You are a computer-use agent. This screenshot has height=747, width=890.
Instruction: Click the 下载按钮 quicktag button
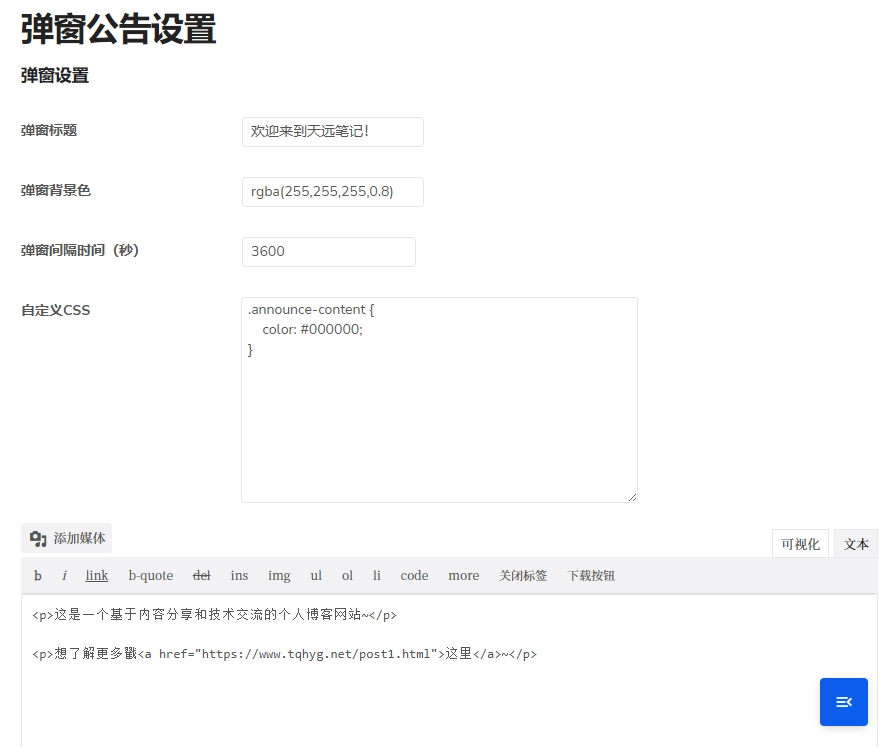pos(591,575)
